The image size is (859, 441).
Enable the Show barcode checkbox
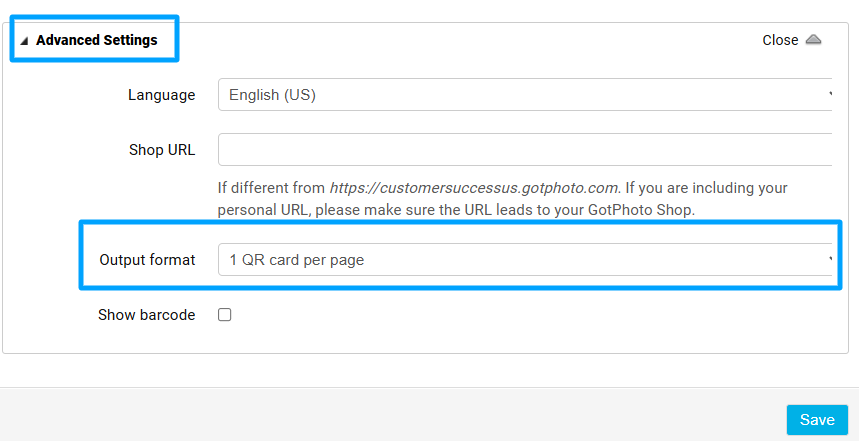[225, 314]
